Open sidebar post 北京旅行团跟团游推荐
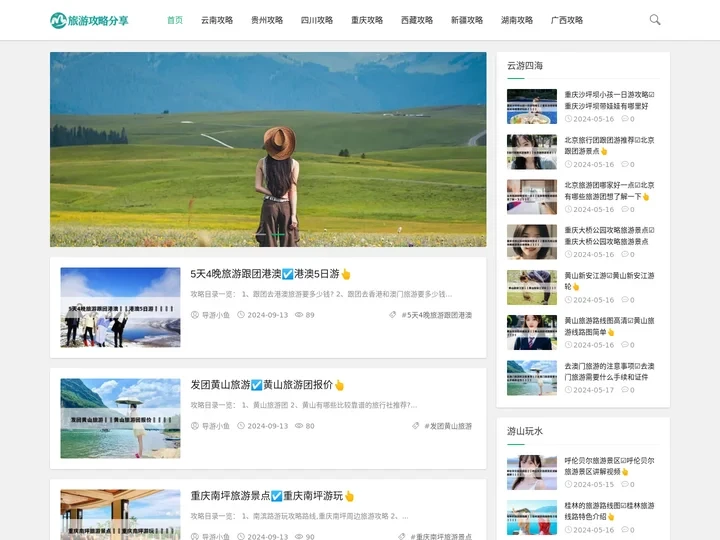 point(609,146)
